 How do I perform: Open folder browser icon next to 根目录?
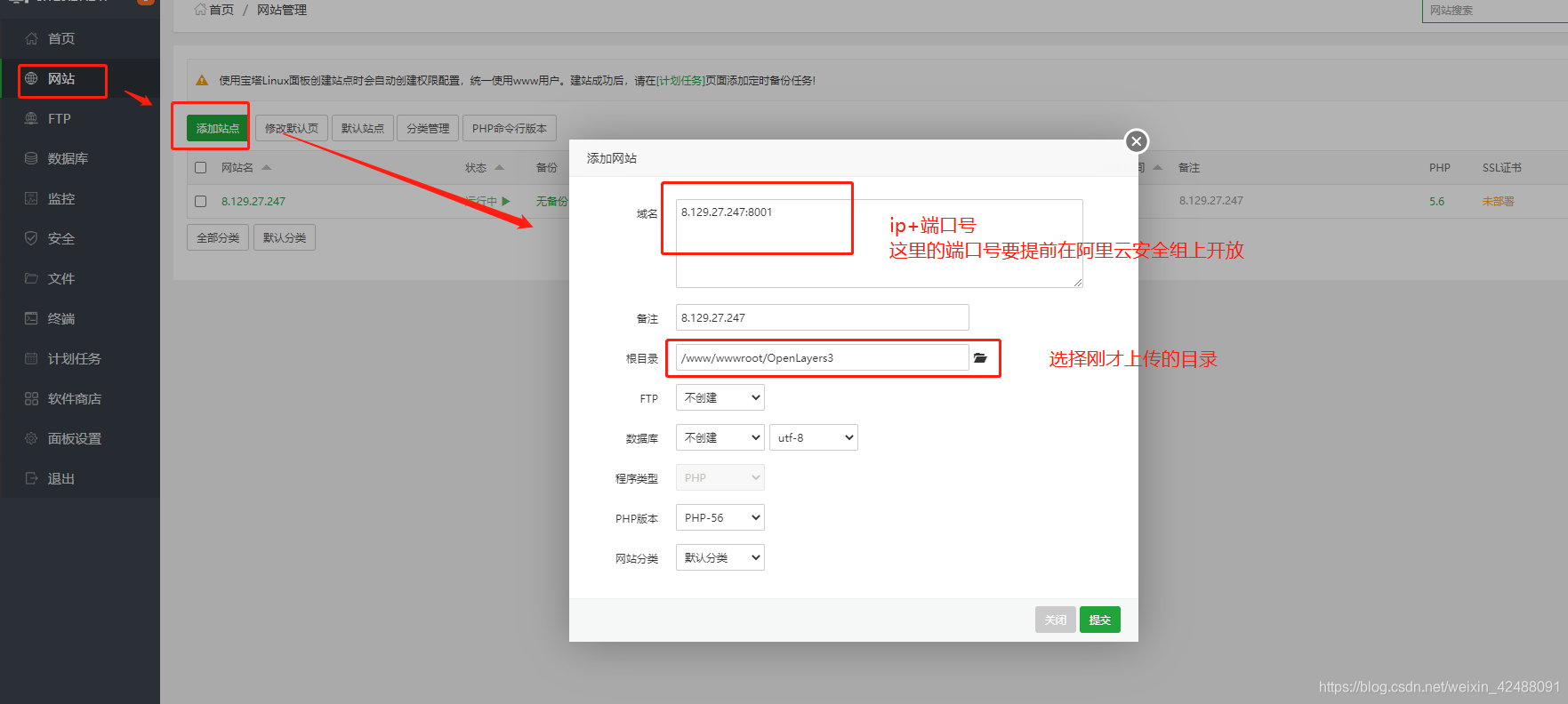980,358
